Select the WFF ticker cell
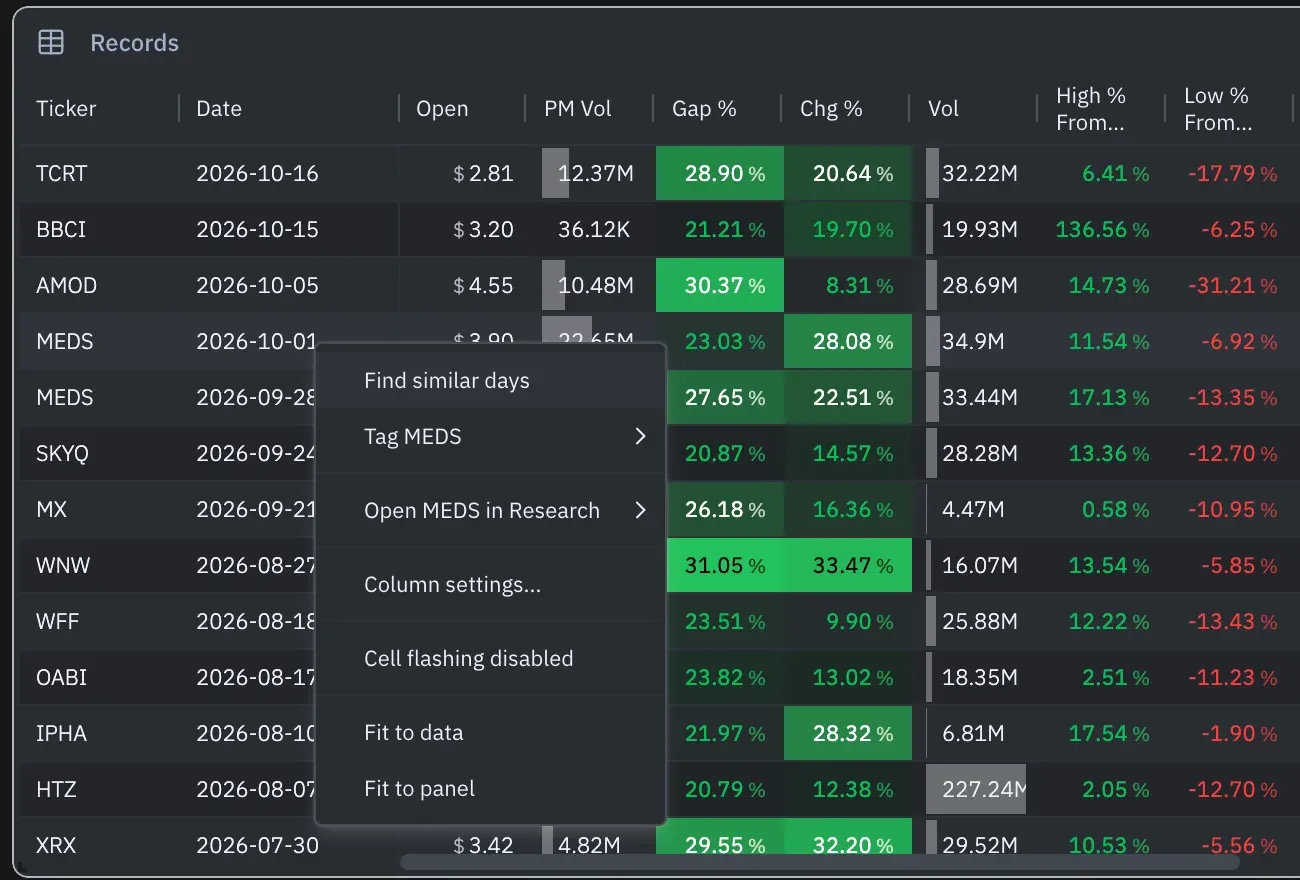 (x=100, y=622)
